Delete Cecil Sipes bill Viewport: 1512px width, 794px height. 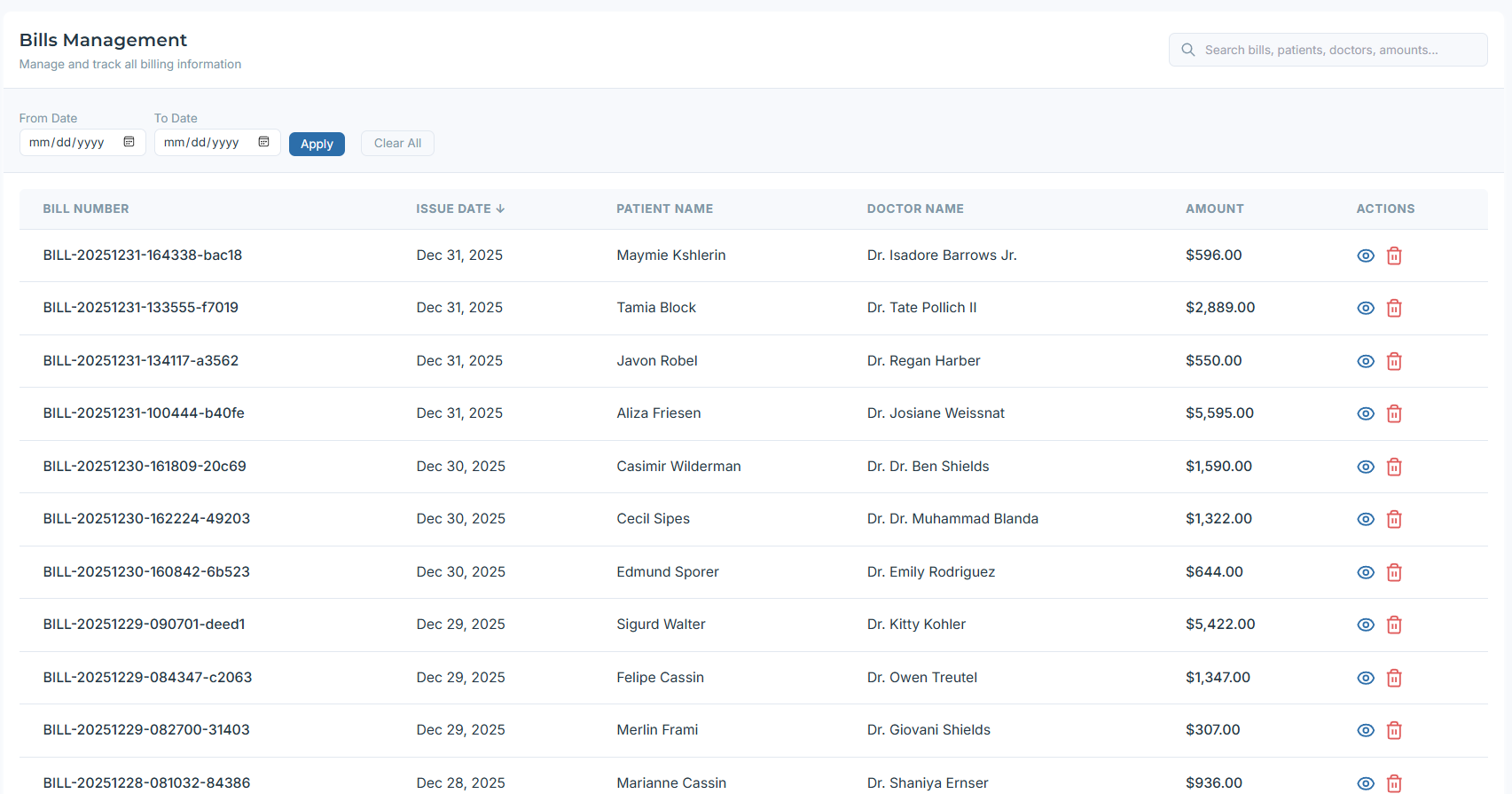(1394, 519)
